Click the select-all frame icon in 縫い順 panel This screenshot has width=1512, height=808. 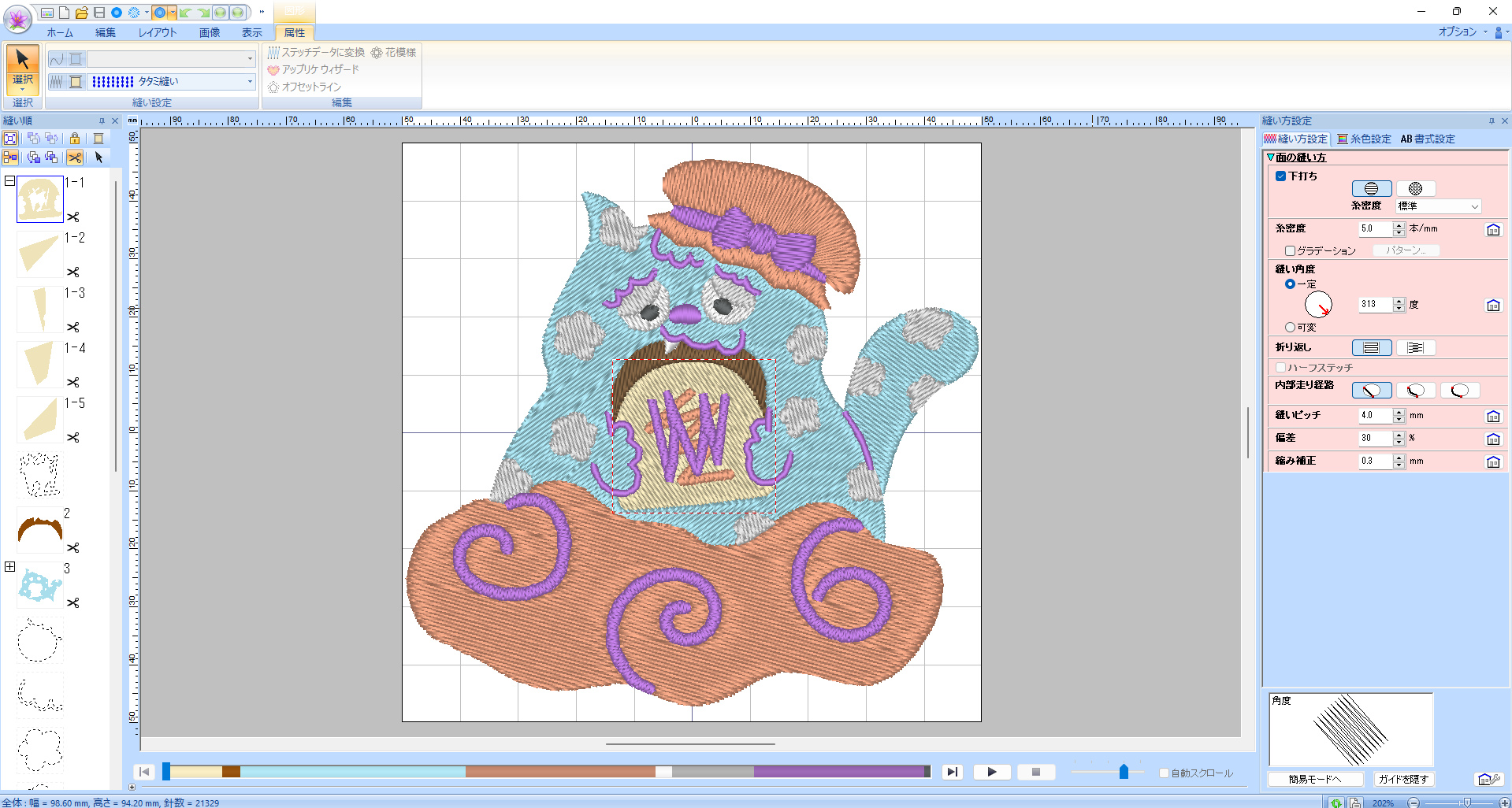tap(10, 139)
